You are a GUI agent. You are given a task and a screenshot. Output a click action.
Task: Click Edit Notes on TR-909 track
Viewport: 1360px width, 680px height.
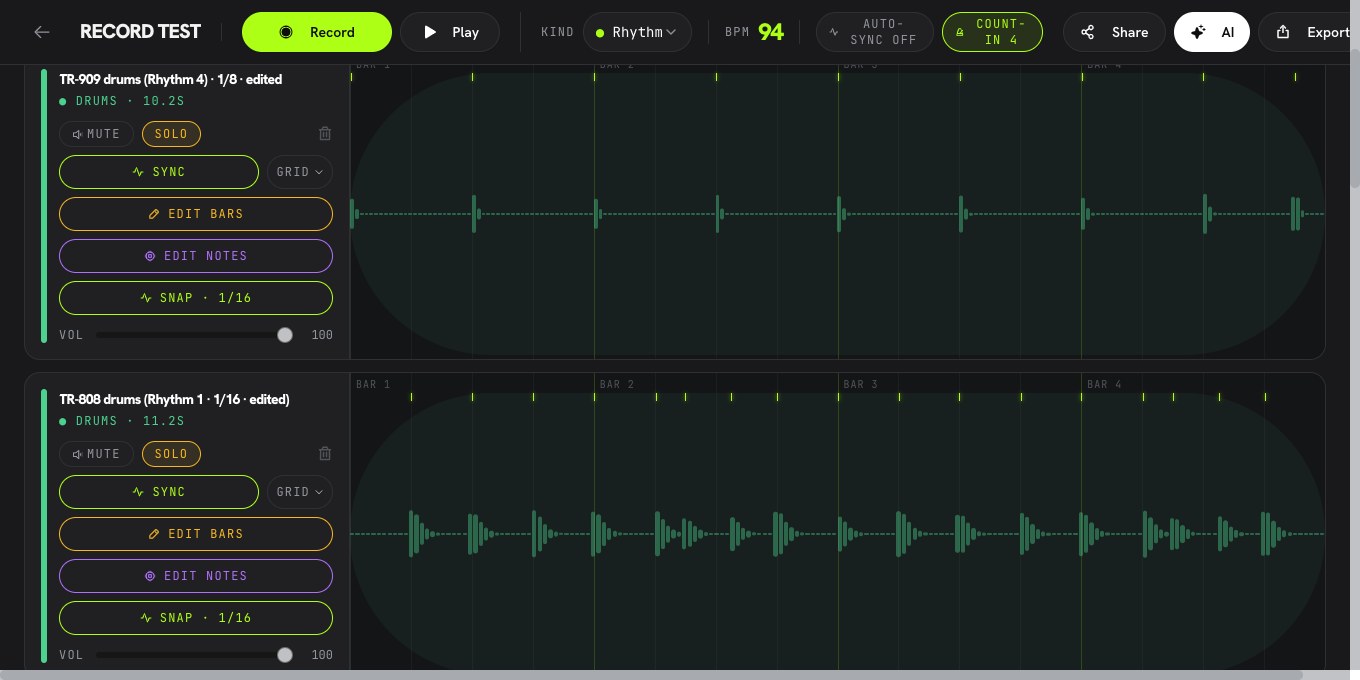point(196,256)
